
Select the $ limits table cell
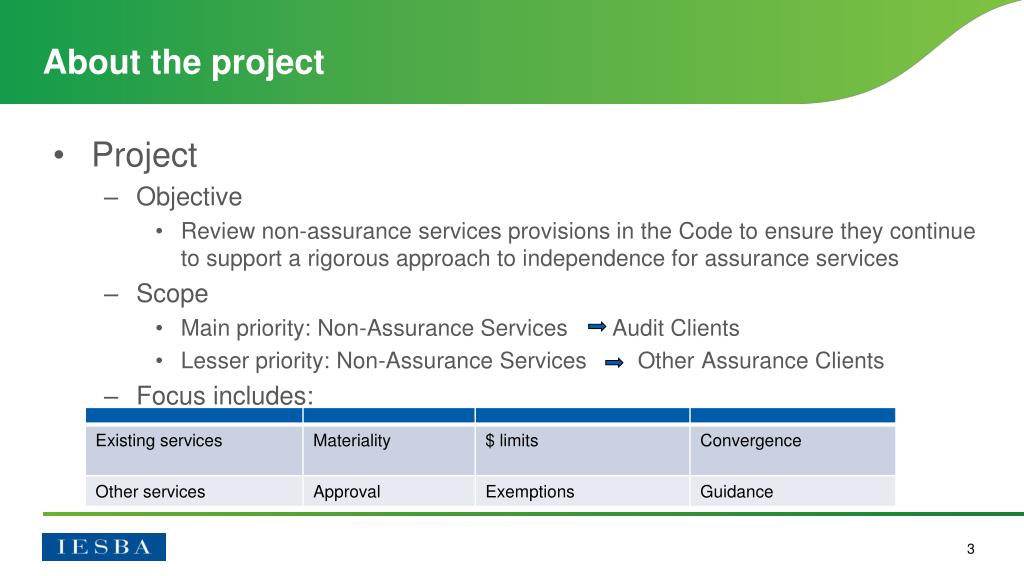click(x=583, y=449)
